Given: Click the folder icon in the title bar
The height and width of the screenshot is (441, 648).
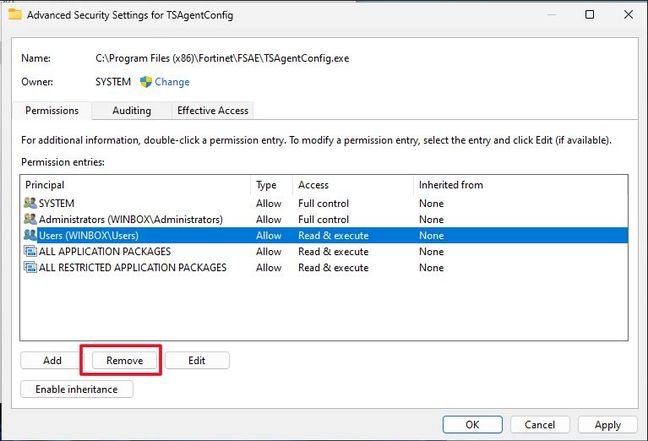Looking at the screenshot, I should click(13, 15).
